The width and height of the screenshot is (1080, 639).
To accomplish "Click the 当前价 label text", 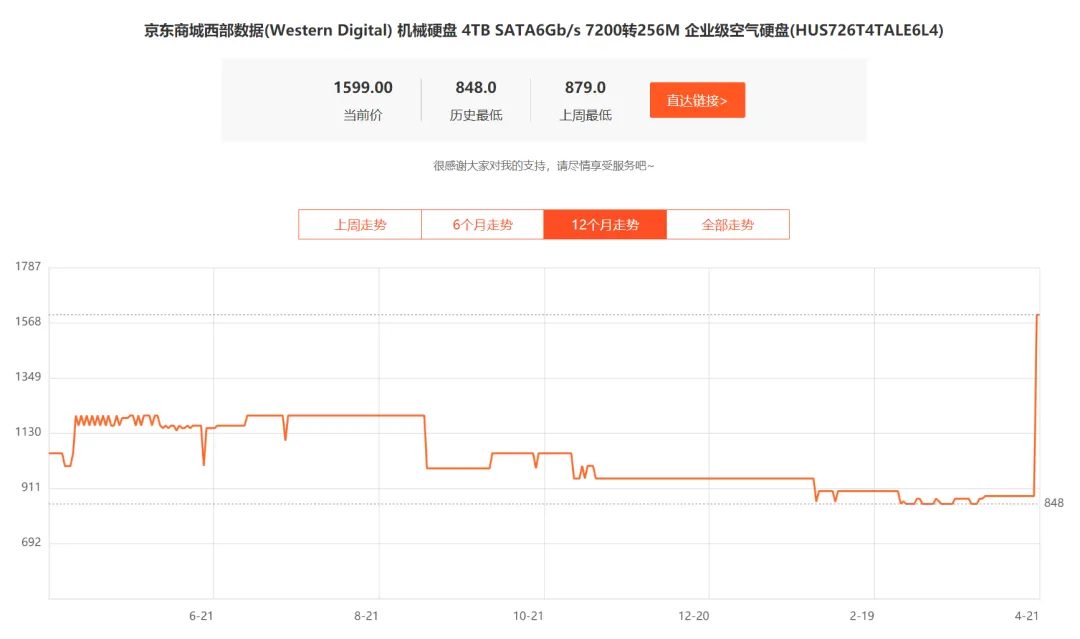I will click(364, 115).
